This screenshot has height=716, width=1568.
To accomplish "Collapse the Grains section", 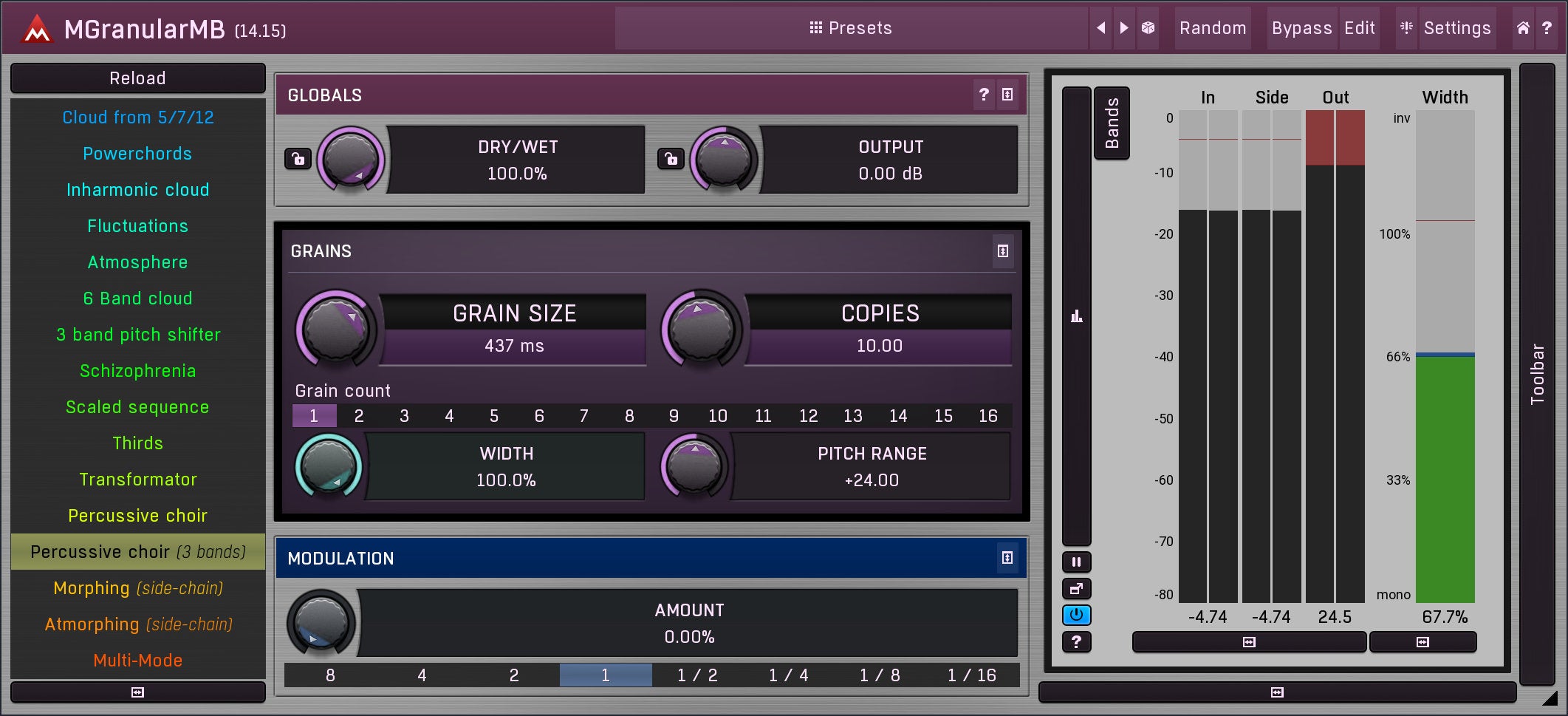I will click(x=1002, y=251).
